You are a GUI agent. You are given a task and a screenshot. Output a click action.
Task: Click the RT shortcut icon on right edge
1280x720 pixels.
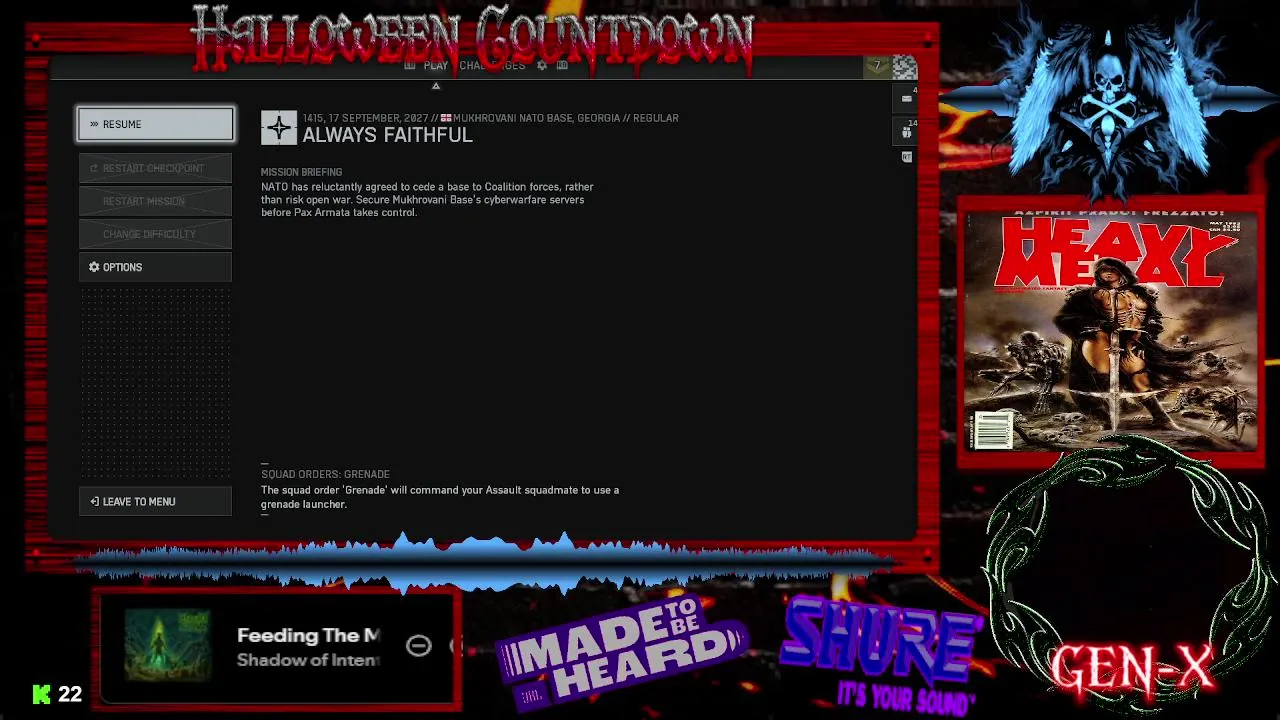point(907,157)
